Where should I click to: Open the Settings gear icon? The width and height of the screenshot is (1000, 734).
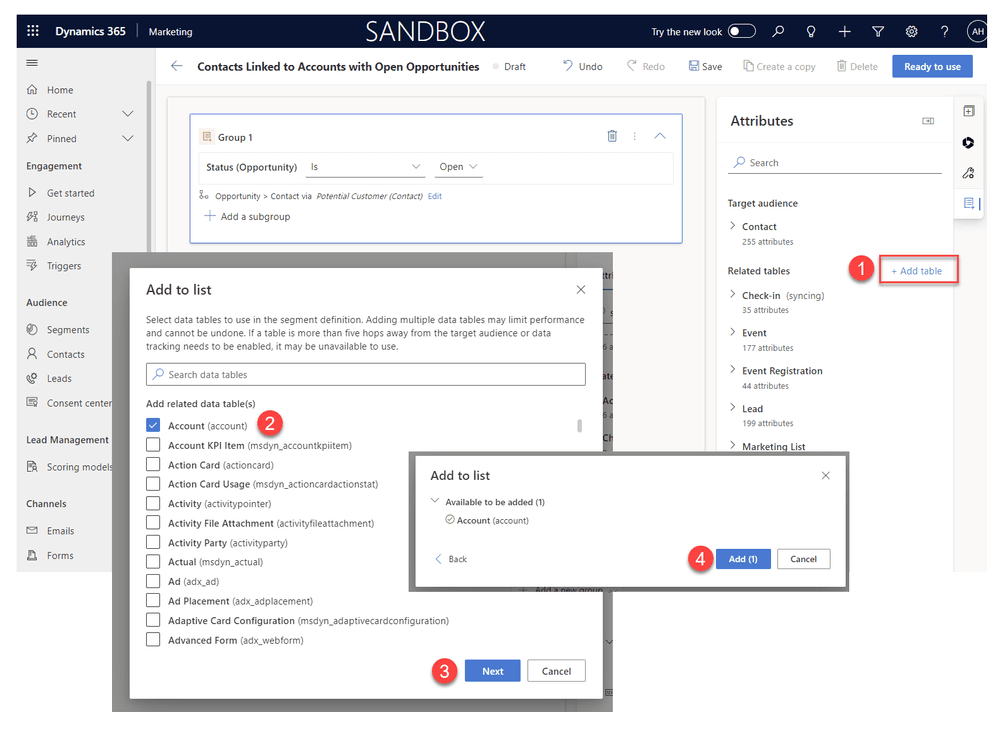click(911, 31)
